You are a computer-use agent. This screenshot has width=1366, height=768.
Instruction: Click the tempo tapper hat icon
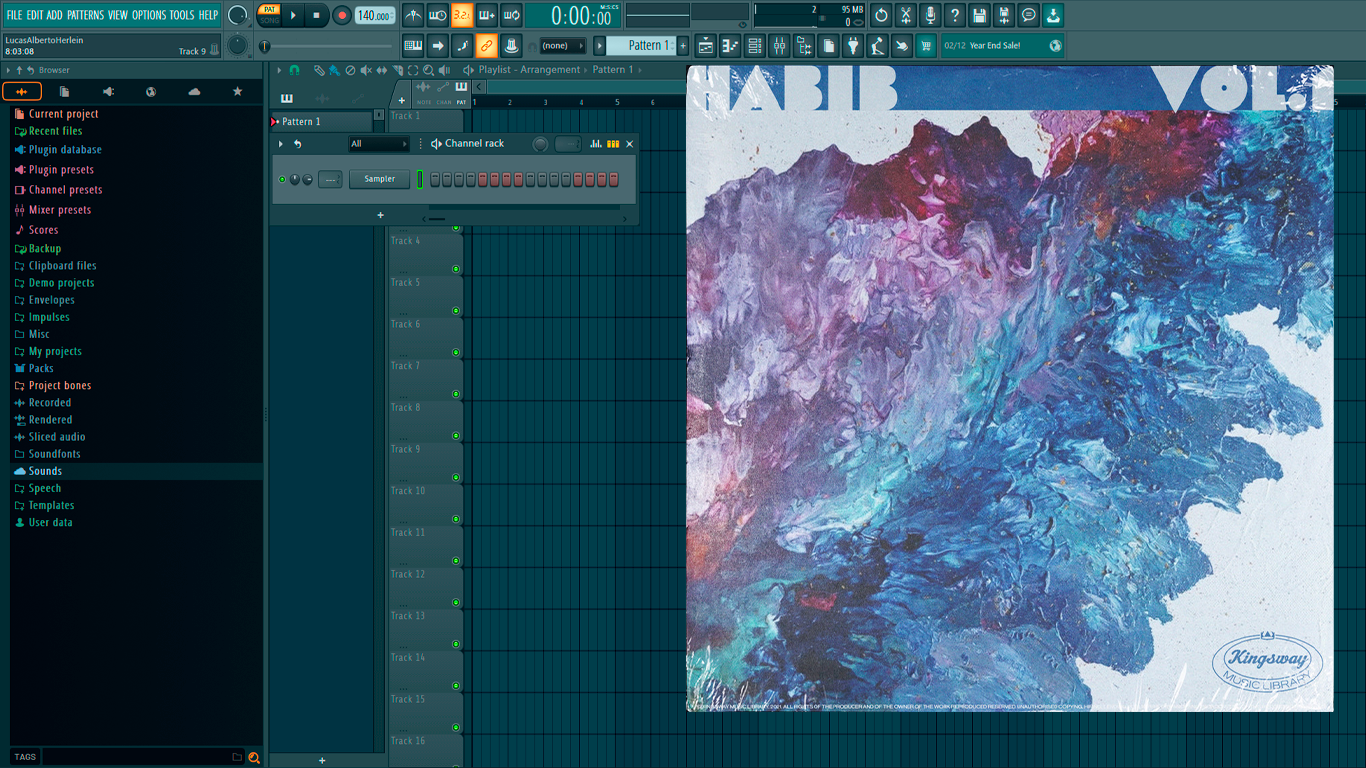click(511, 46)
